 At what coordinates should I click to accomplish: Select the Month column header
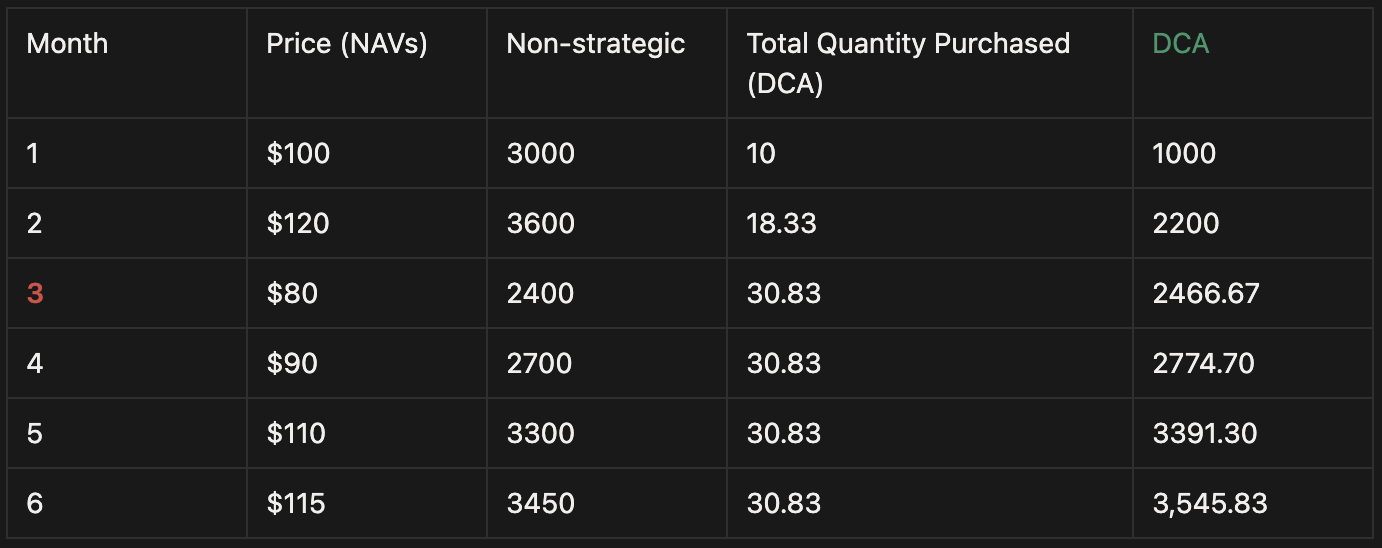tap(67, 44)
